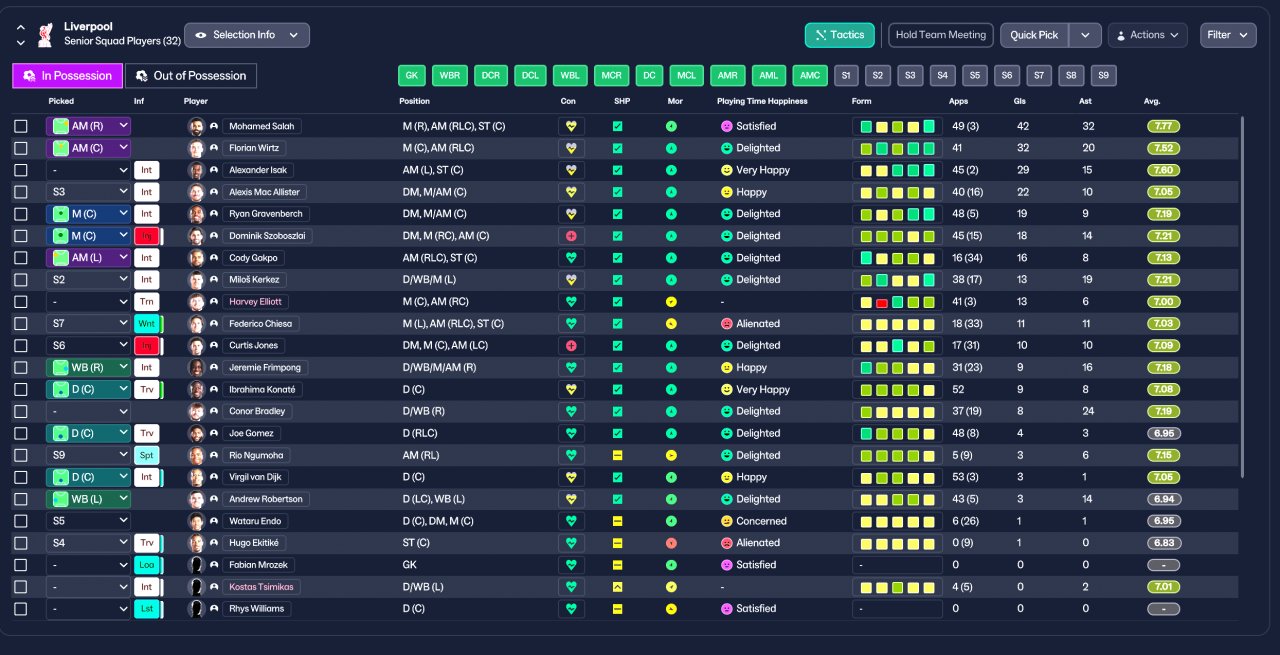The image size is (1280, 655).
Task: Click the form color squares for Mohamed Salah
Action: (897, 127)
